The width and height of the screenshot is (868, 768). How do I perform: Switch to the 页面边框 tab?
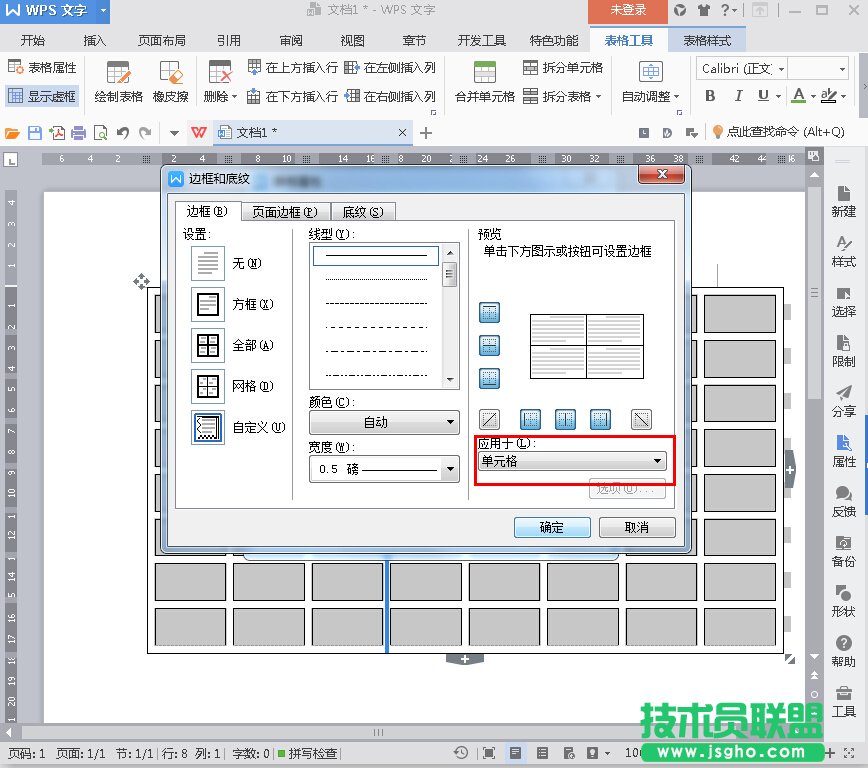[x=285, y=212]
